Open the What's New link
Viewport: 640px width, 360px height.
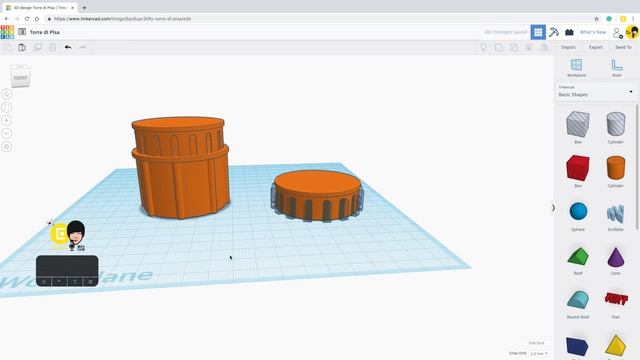tap(593, 32)
